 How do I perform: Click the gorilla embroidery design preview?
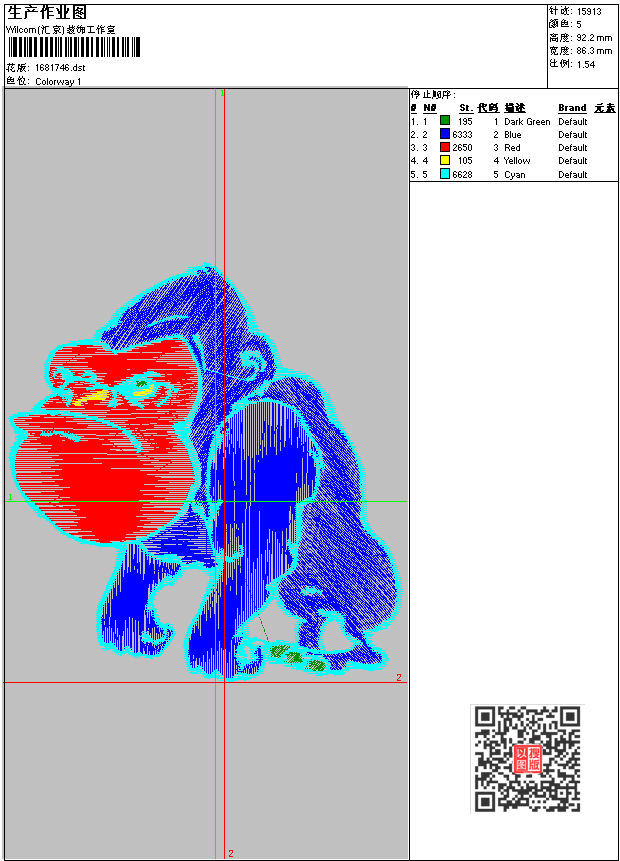pyautogui.click(x=206, y=471)
